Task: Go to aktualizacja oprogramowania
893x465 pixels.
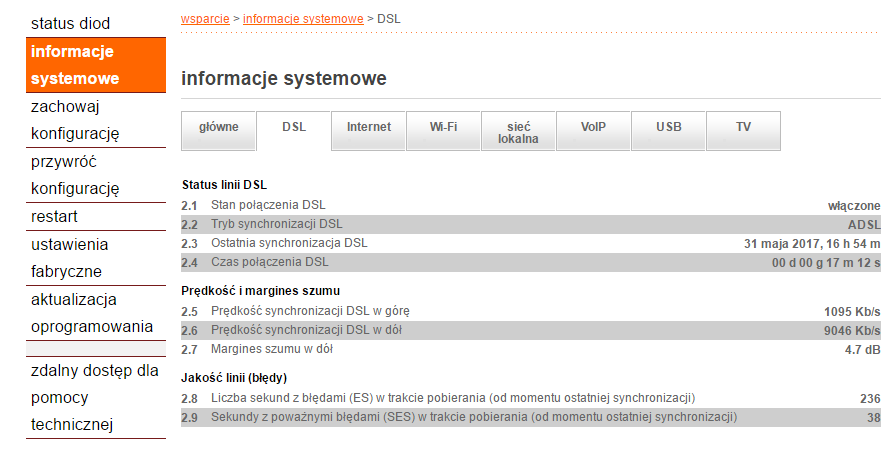Action: pos(91,312)
